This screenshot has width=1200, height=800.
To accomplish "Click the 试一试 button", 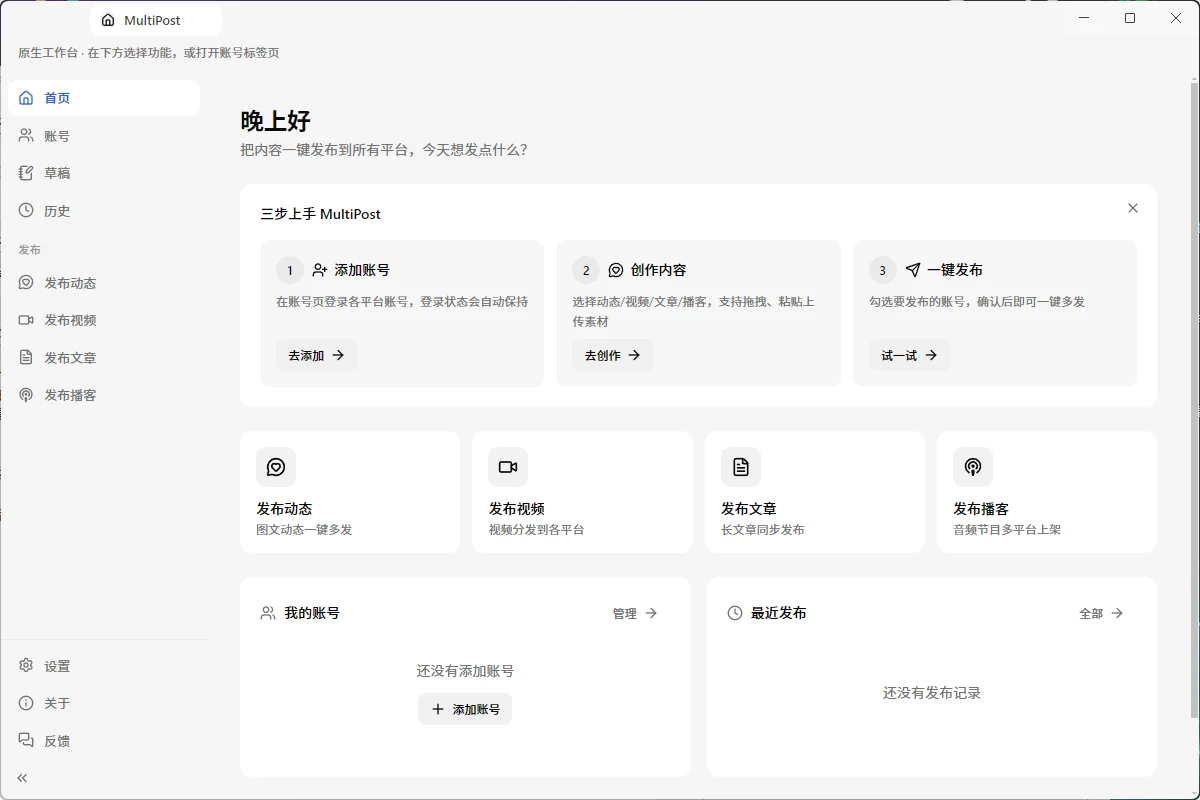I will [x=910, y=355].
